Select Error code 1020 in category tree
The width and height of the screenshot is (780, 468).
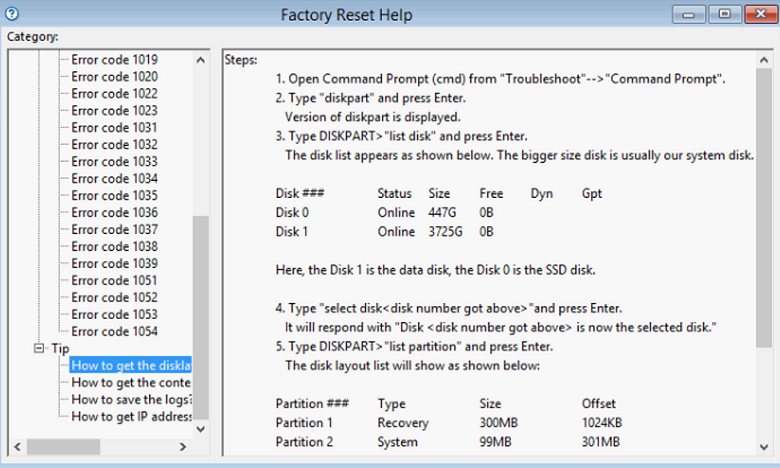click(114, 77)
